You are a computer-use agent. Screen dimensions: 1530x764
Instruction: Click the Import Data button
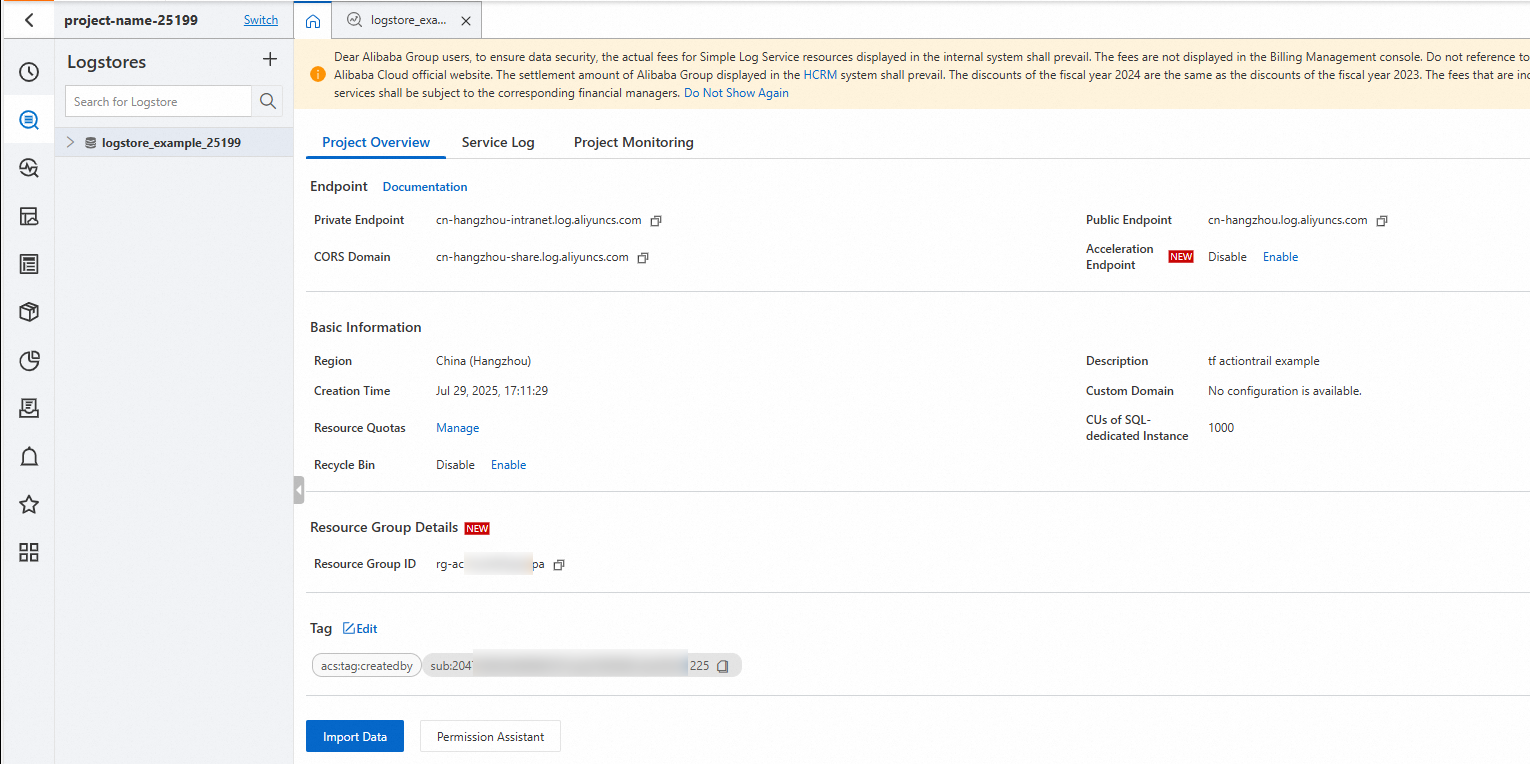tap(354, 737)
